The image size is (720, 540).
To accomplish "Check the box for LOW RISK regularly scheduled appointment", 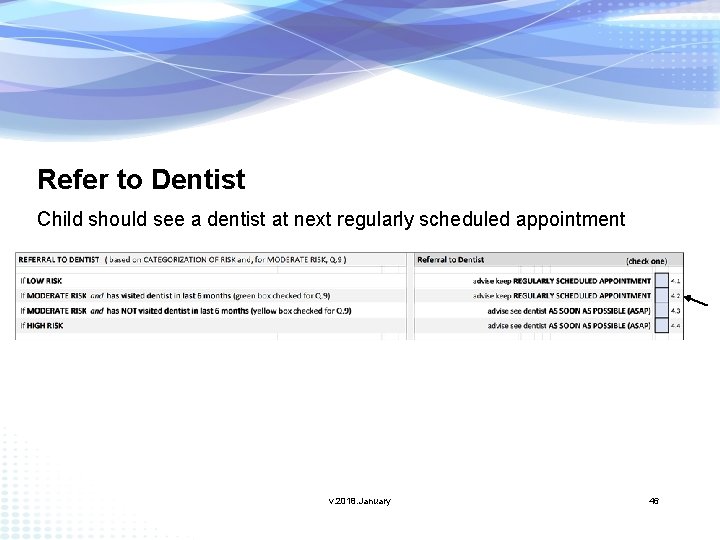I will click(x=662, y=280).
